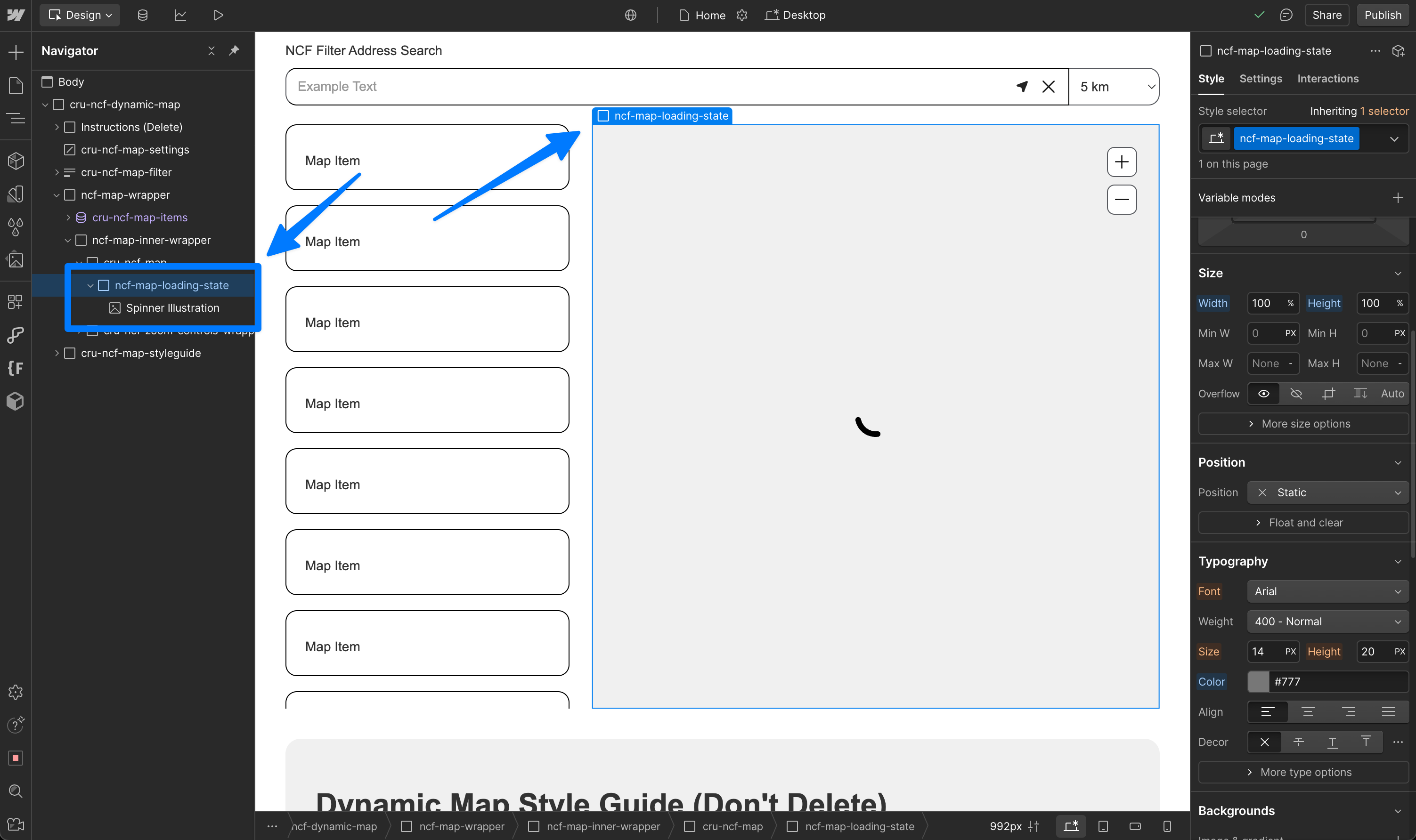This screenshot has width=1416, height=840.
Task: Expand cru-ncf-map-styleguide tree node
Action: tap(57, 353)
